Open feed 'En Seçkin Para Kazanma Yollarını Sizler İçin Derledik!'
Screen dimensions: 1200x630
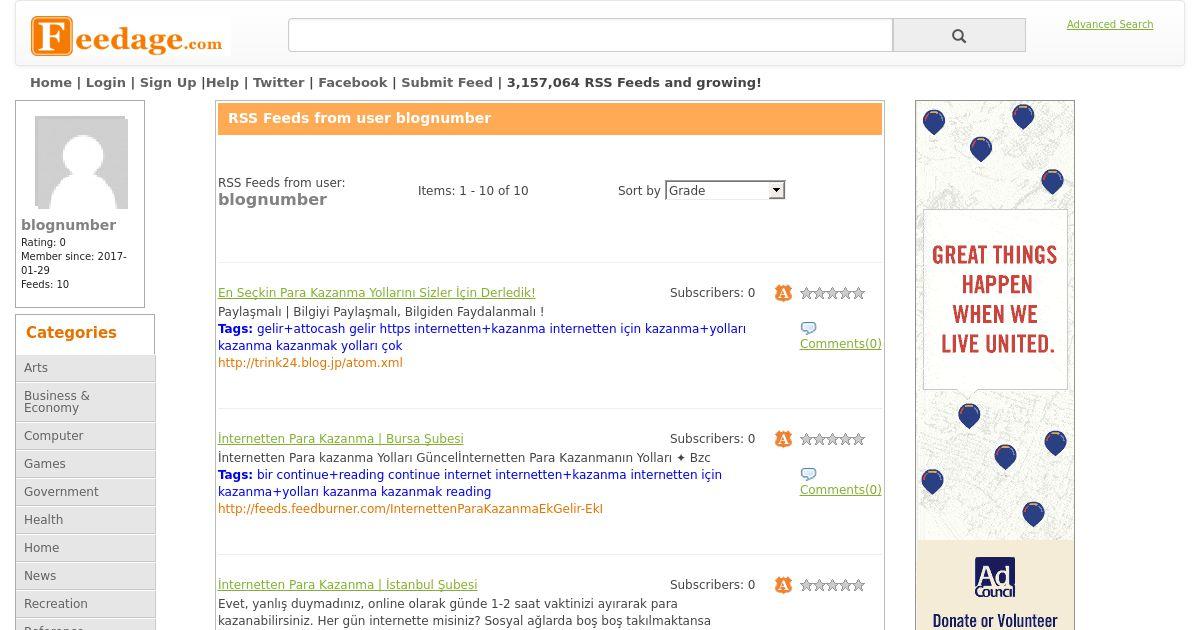point(377,293)
